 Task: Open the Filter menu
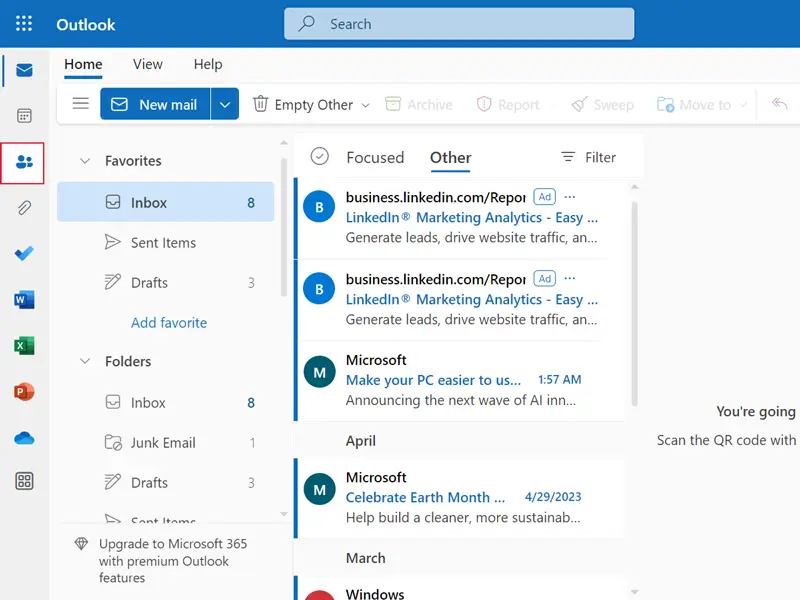(588, 157)
